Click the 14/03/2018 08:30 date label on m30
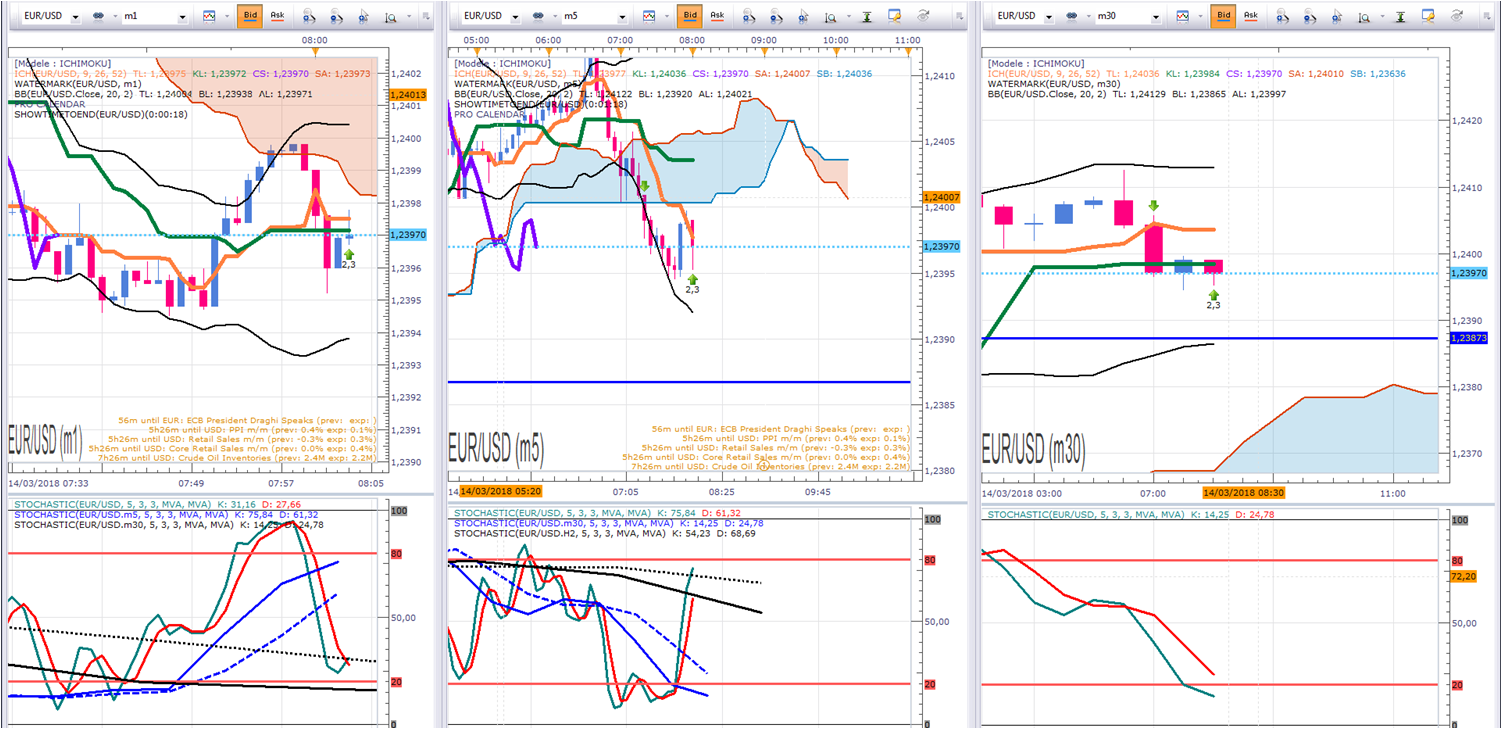 [1243, 493]
